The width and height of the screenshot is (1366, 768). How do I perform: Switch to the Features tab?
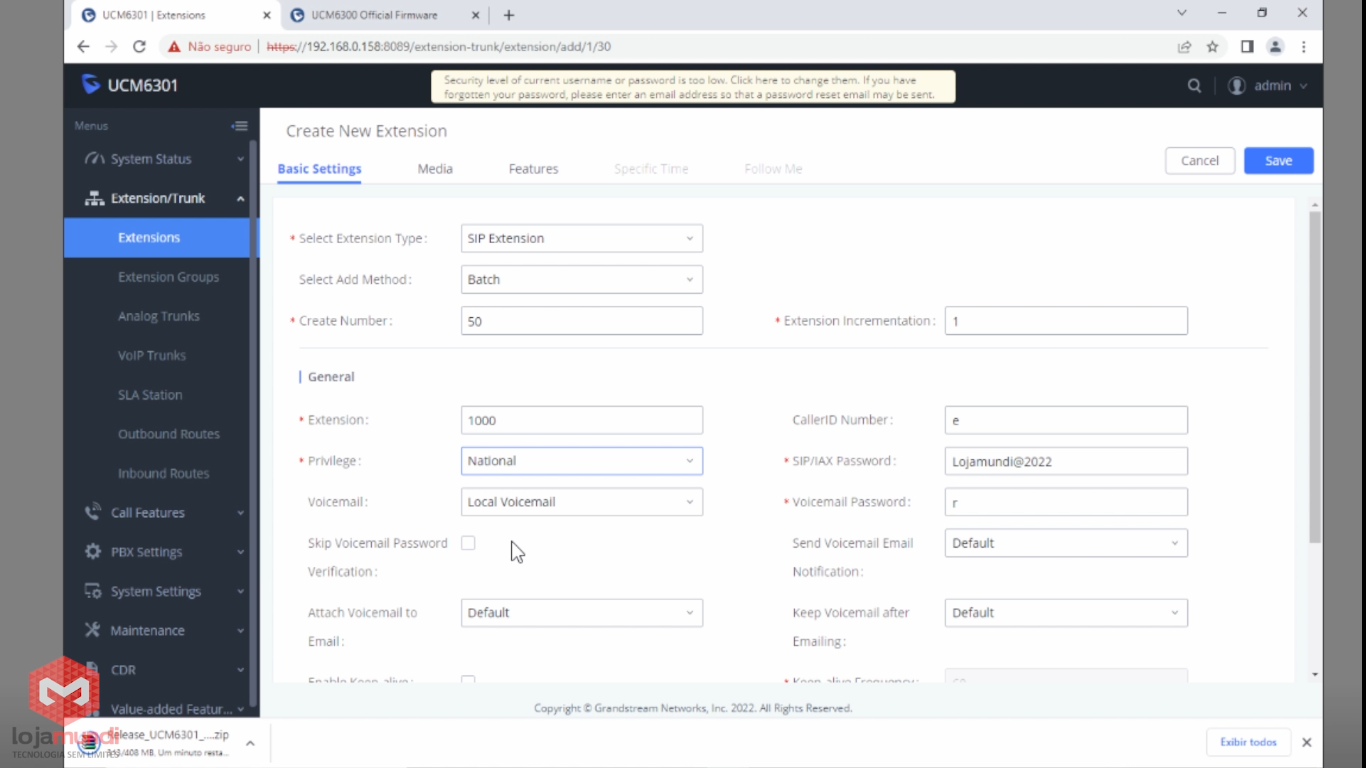point(533,169)
